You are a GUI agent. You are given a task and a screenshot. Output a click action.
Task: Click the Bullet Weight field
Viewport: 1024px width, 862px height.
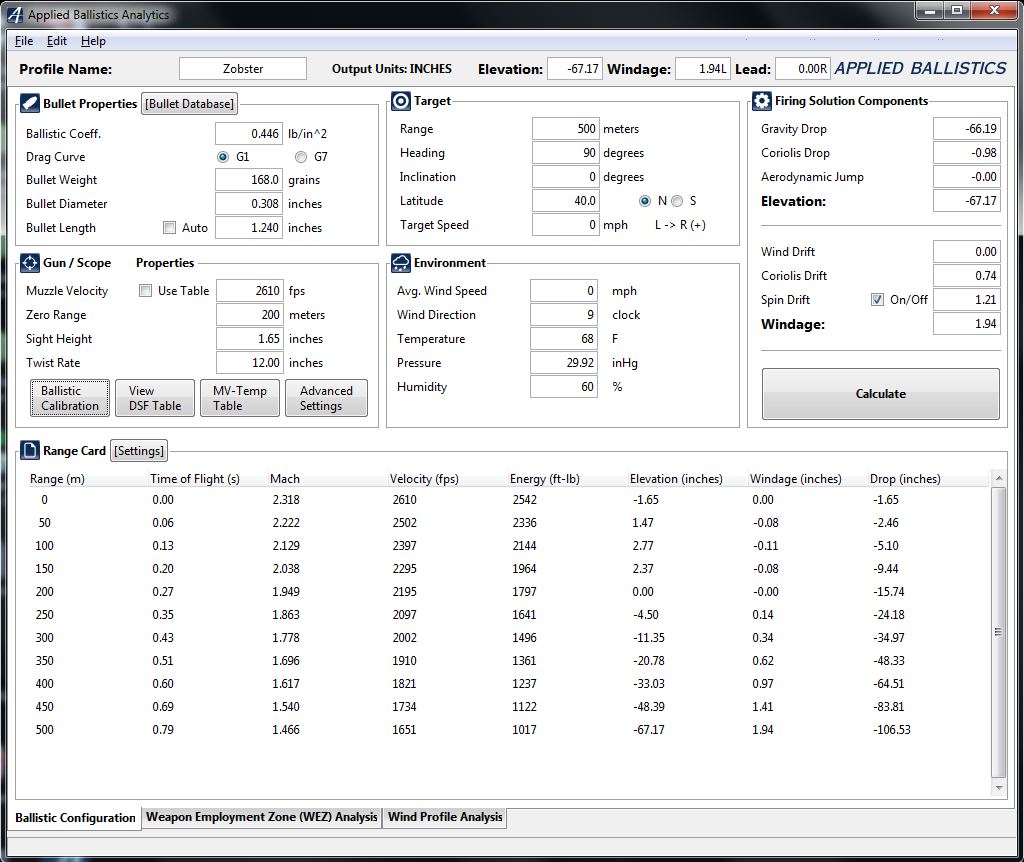coord(249,180)
